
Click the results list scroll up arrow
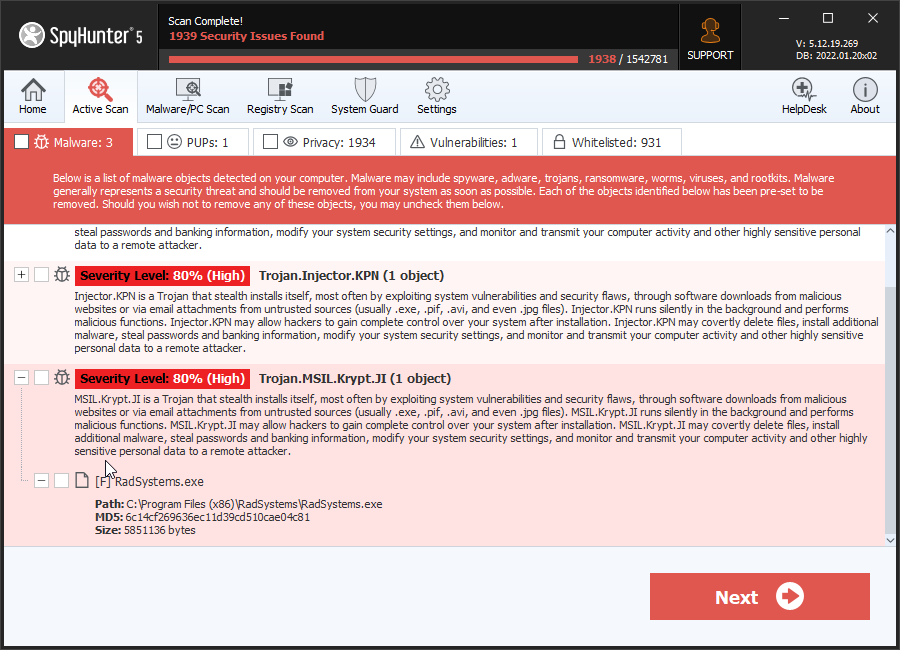pyautogui.click(x=890, y=231)
